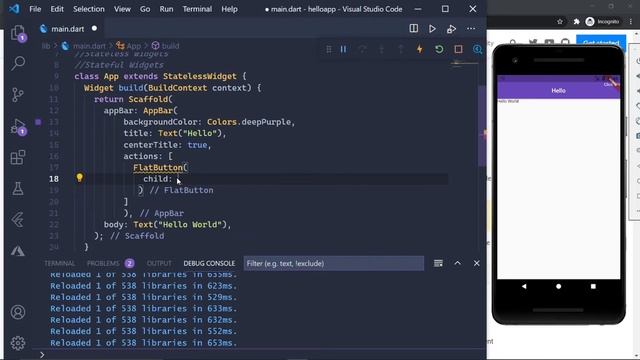This screenshot has height=360, width=640.
Task: Open the Manage gear icon
Action: point(18,343)
